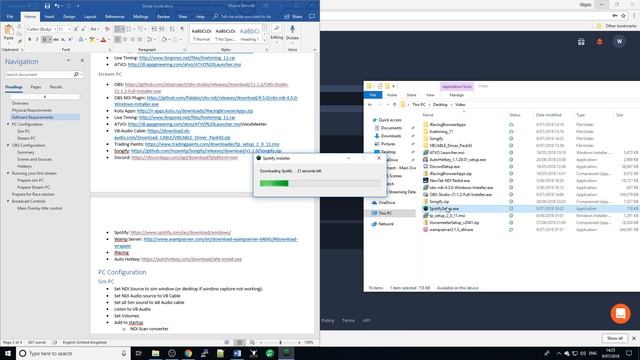
Task: Click Word's zoom slider in the status bar
Action: tap(280, 342)
